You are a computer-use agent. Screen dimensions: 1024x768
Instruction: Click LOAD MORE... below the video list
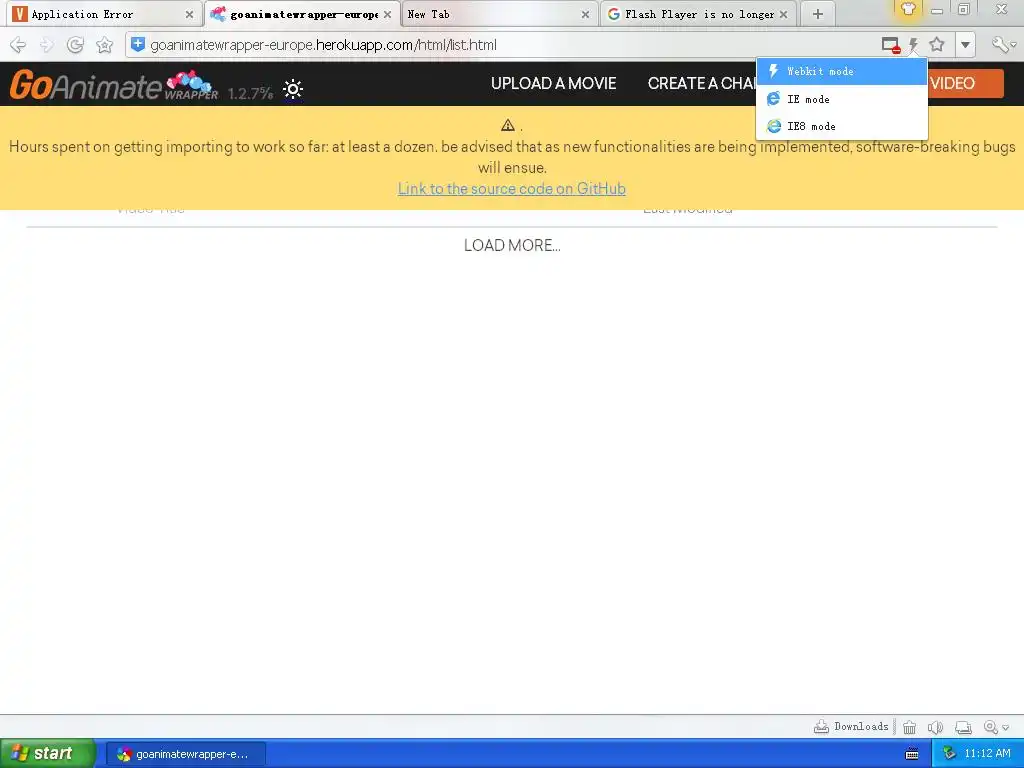coord(512,246)
